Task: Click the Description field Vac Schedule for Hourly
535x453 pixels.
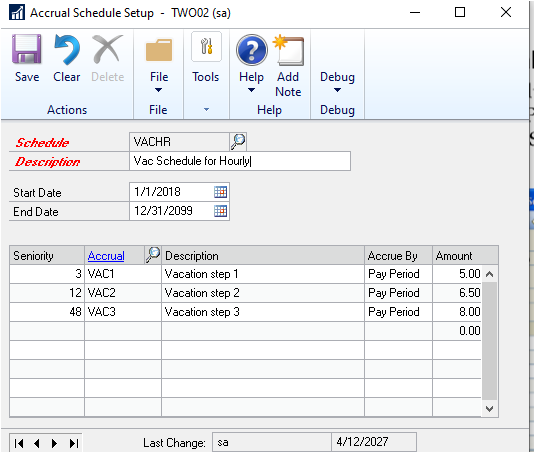Action: (240, 161)
